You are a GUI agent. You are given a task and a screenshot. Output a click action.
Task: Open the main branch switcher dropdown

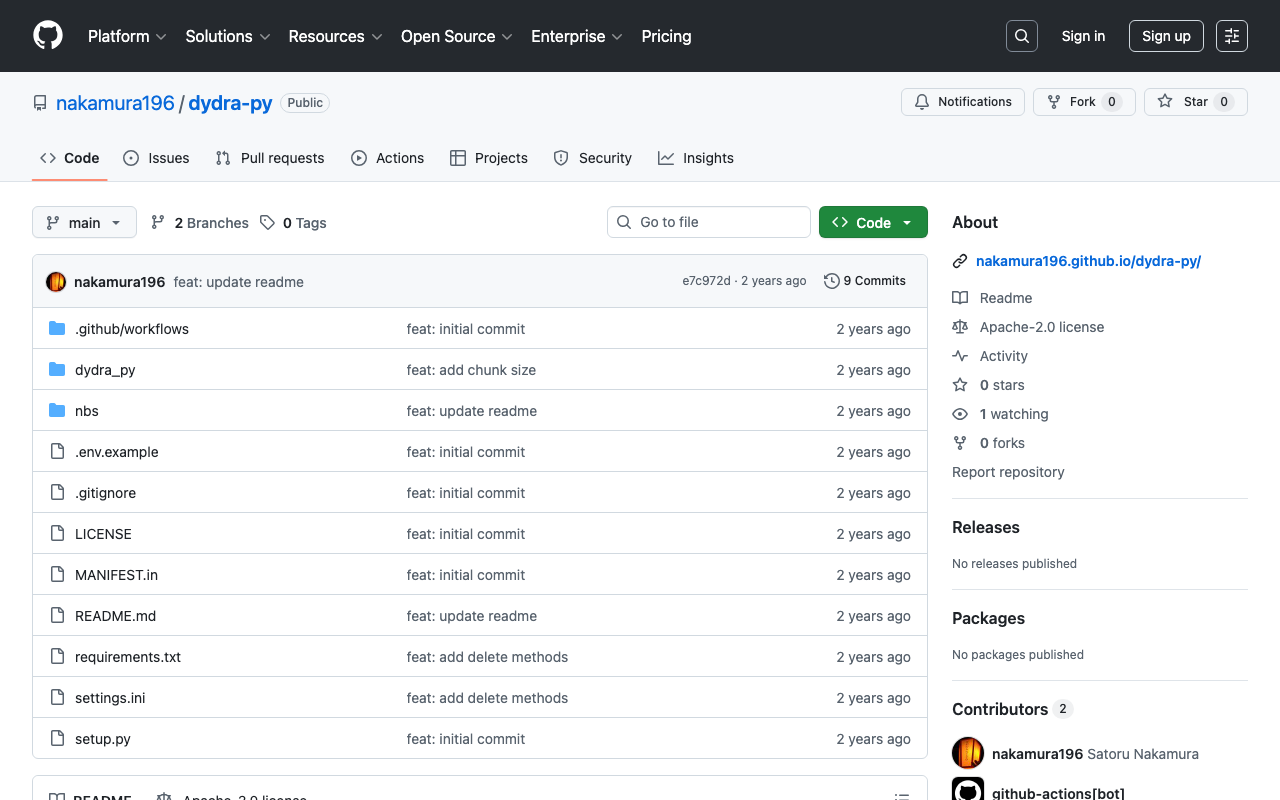coord(84,222)
